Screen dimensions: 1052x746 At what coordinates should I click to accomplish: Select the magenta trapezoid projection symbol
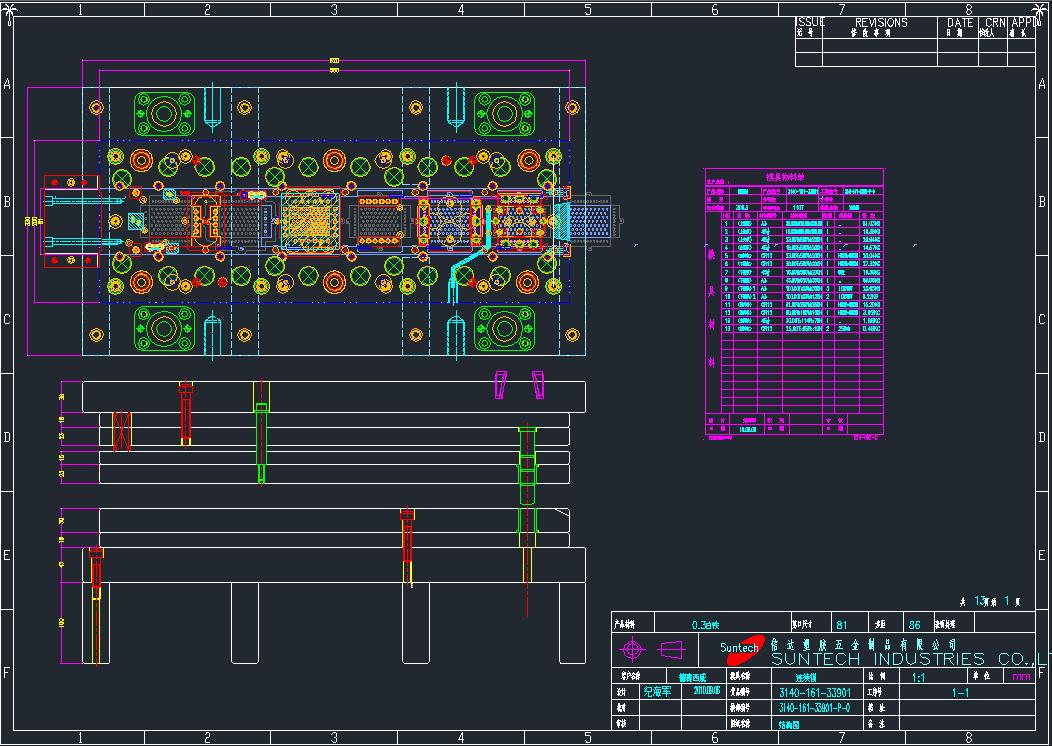(671, 650)
